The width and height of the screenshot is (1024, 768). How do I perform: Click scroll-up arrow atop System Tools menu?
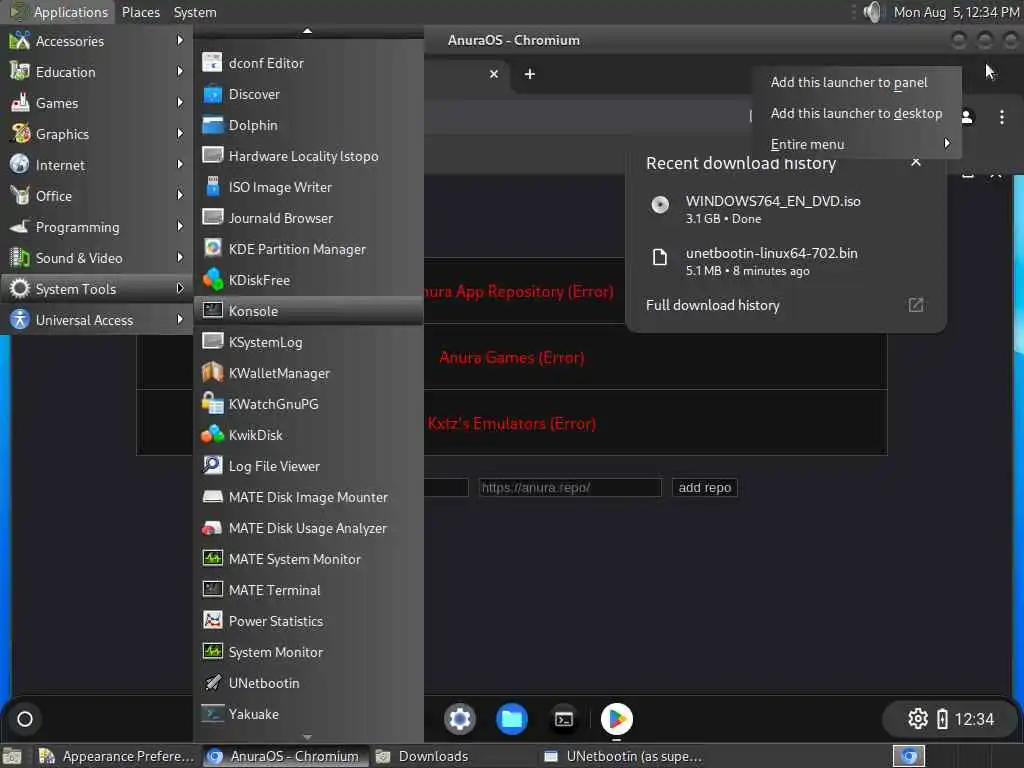308,31
